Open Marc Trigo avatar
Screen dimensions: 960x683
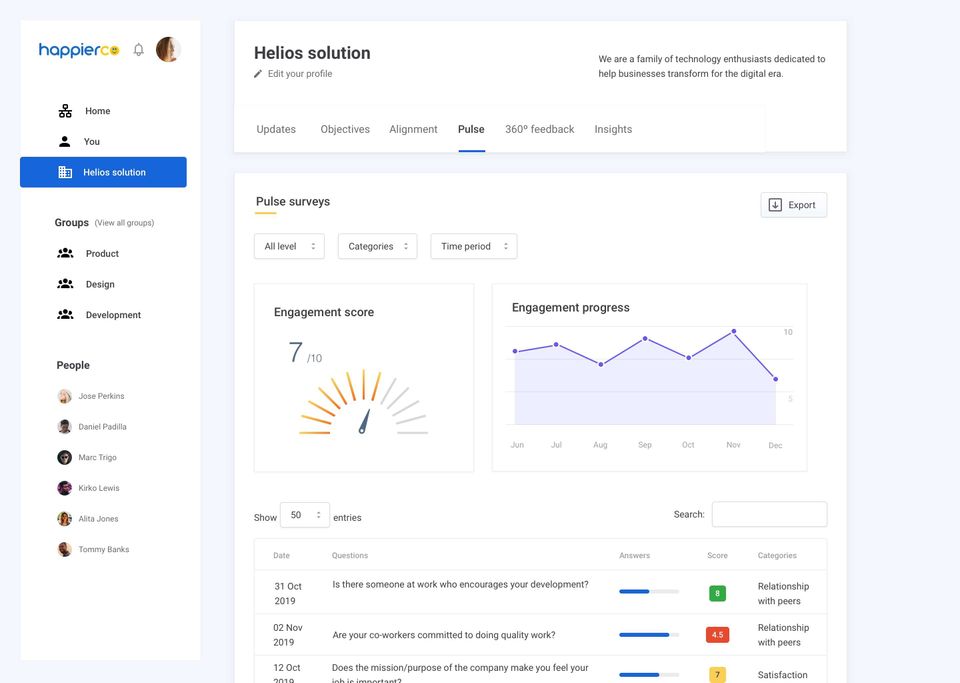tap(64, 457)
